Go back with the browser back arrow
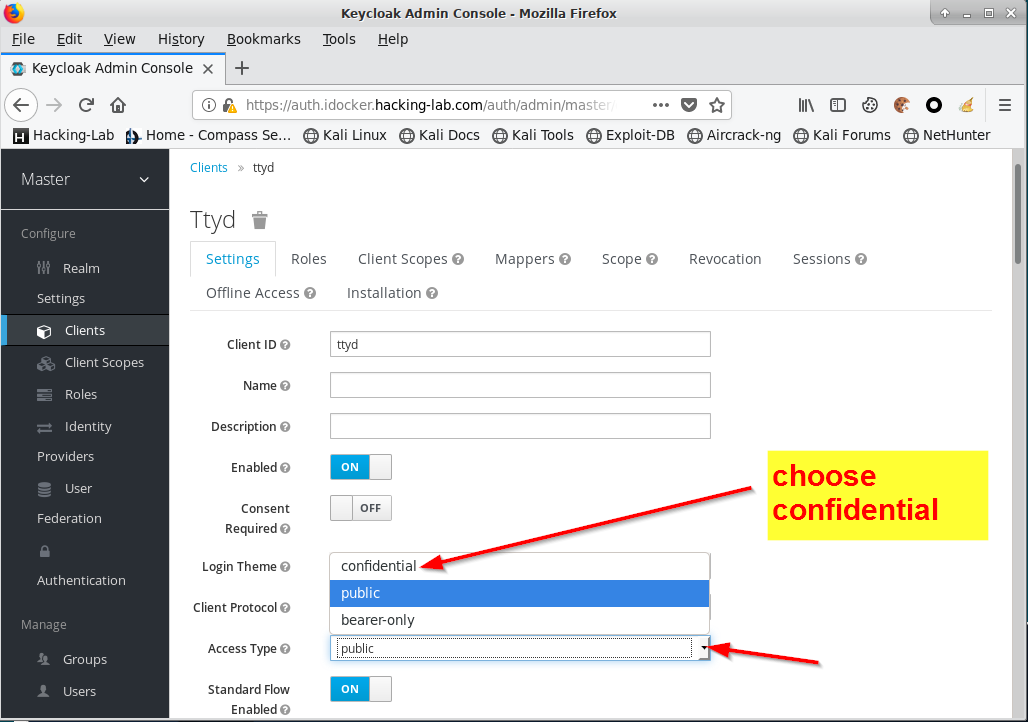The image size is (1028, 722). click(21, 105)
